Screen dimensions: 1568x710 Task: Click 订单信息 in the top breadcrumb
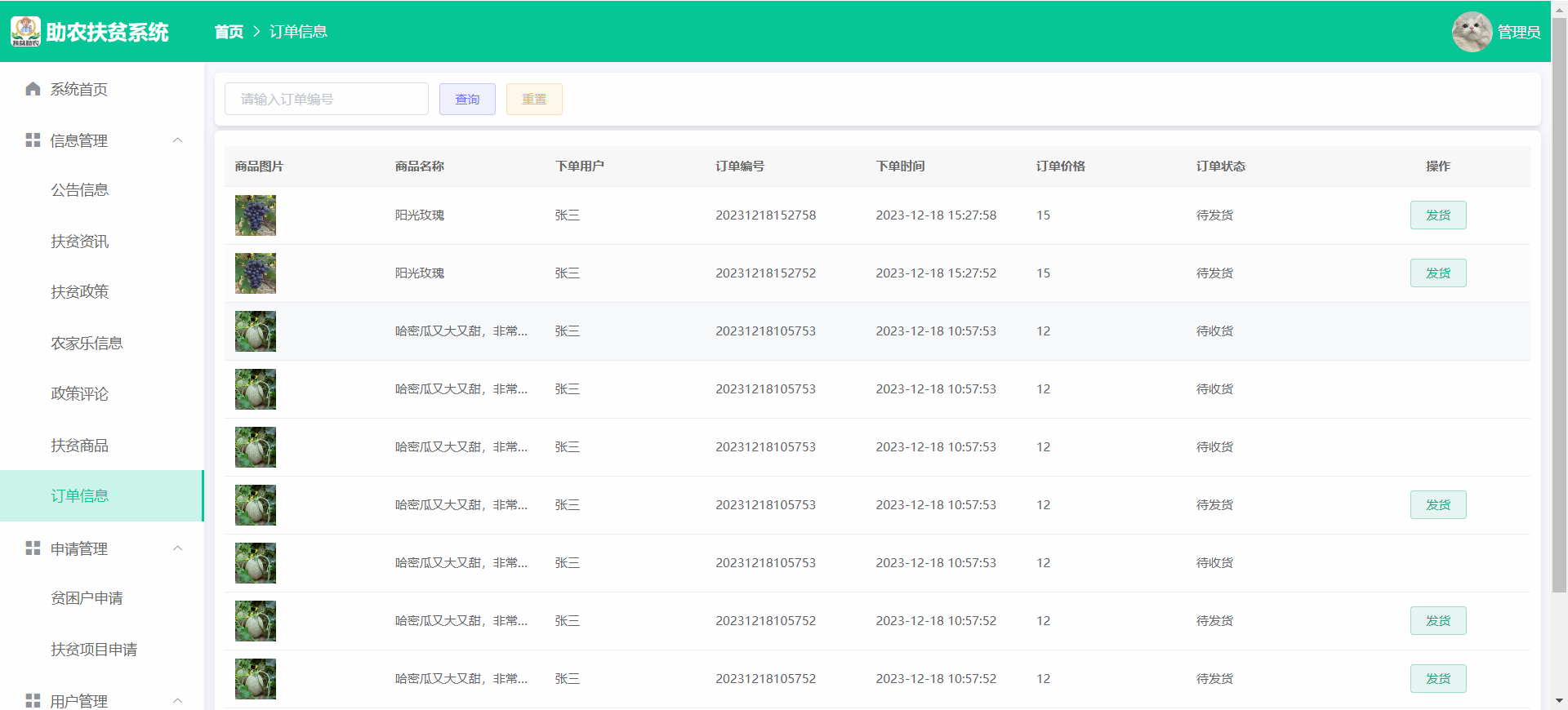pyautogui.click(x=298, y=32)
